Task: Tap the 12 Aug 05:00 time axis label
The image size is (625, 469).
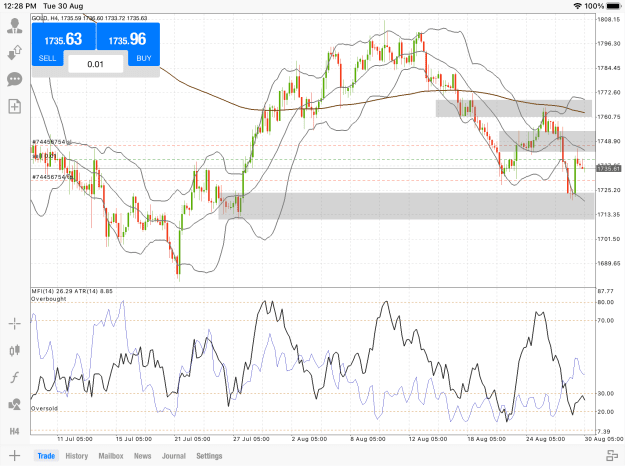Action: (x=429, y=439)
